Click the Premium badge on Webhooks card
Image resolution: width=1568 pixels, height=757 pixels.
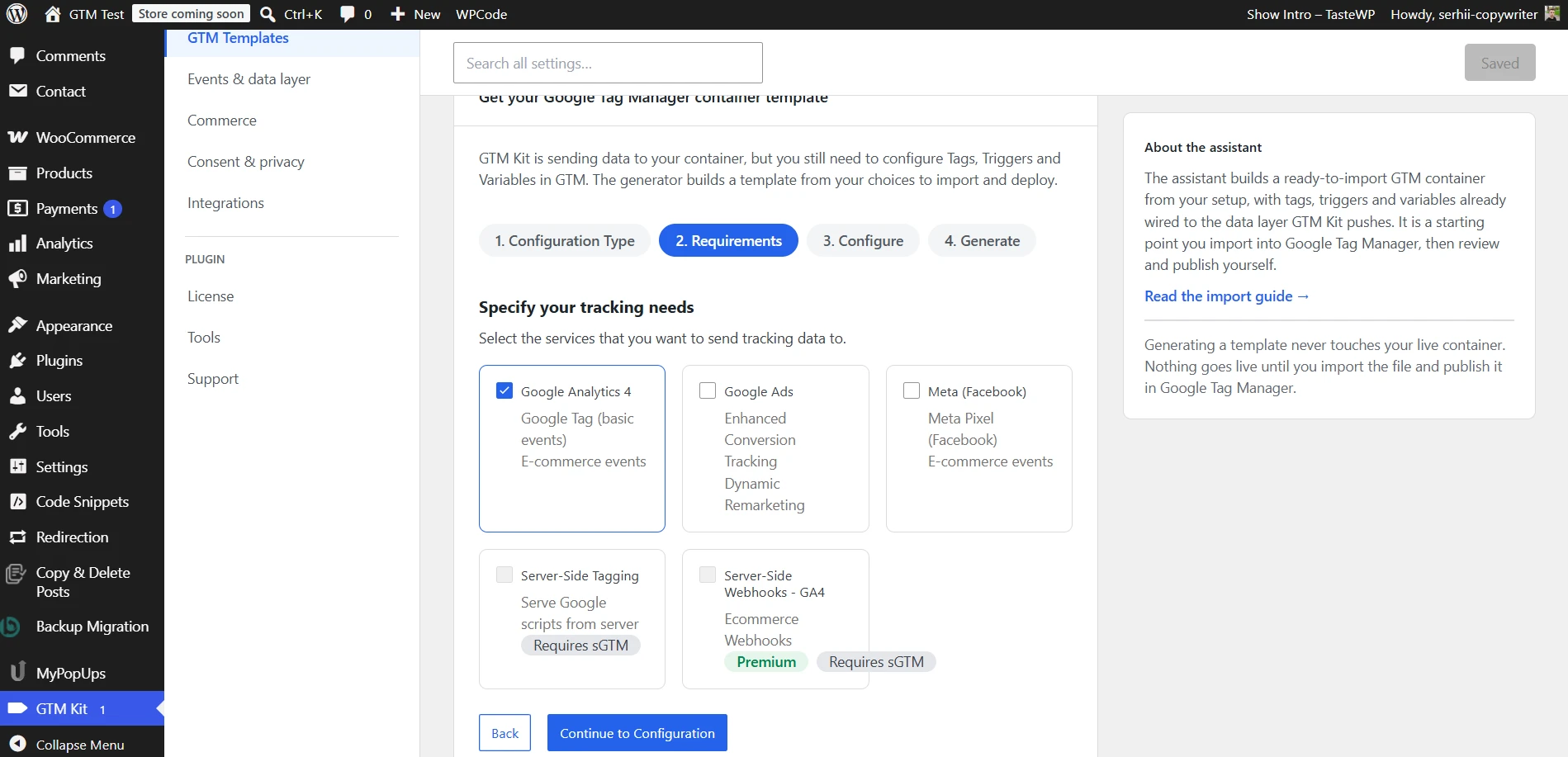click(766, 662)
